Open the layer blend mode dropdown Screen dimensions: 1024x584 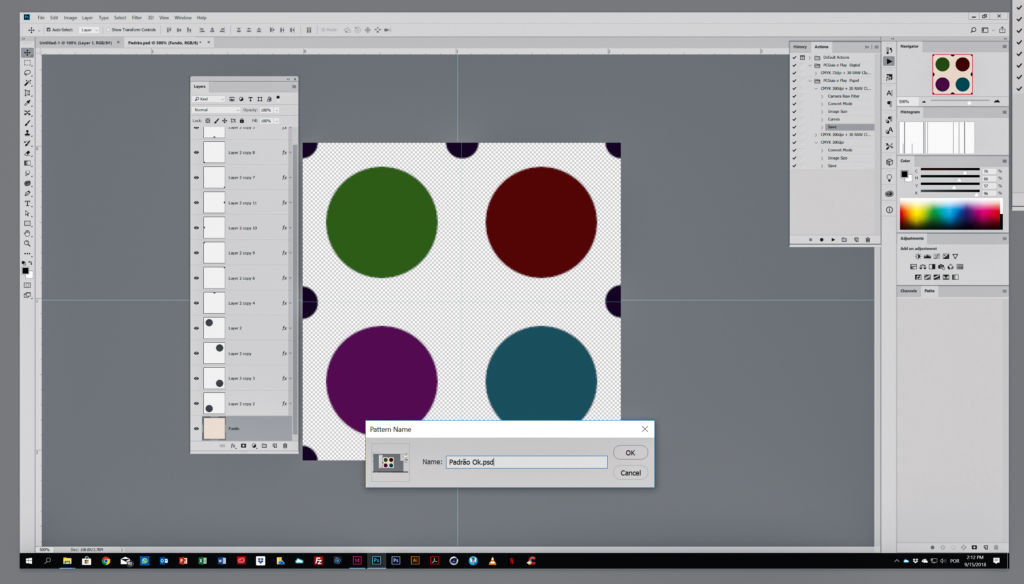coord(216,110)
